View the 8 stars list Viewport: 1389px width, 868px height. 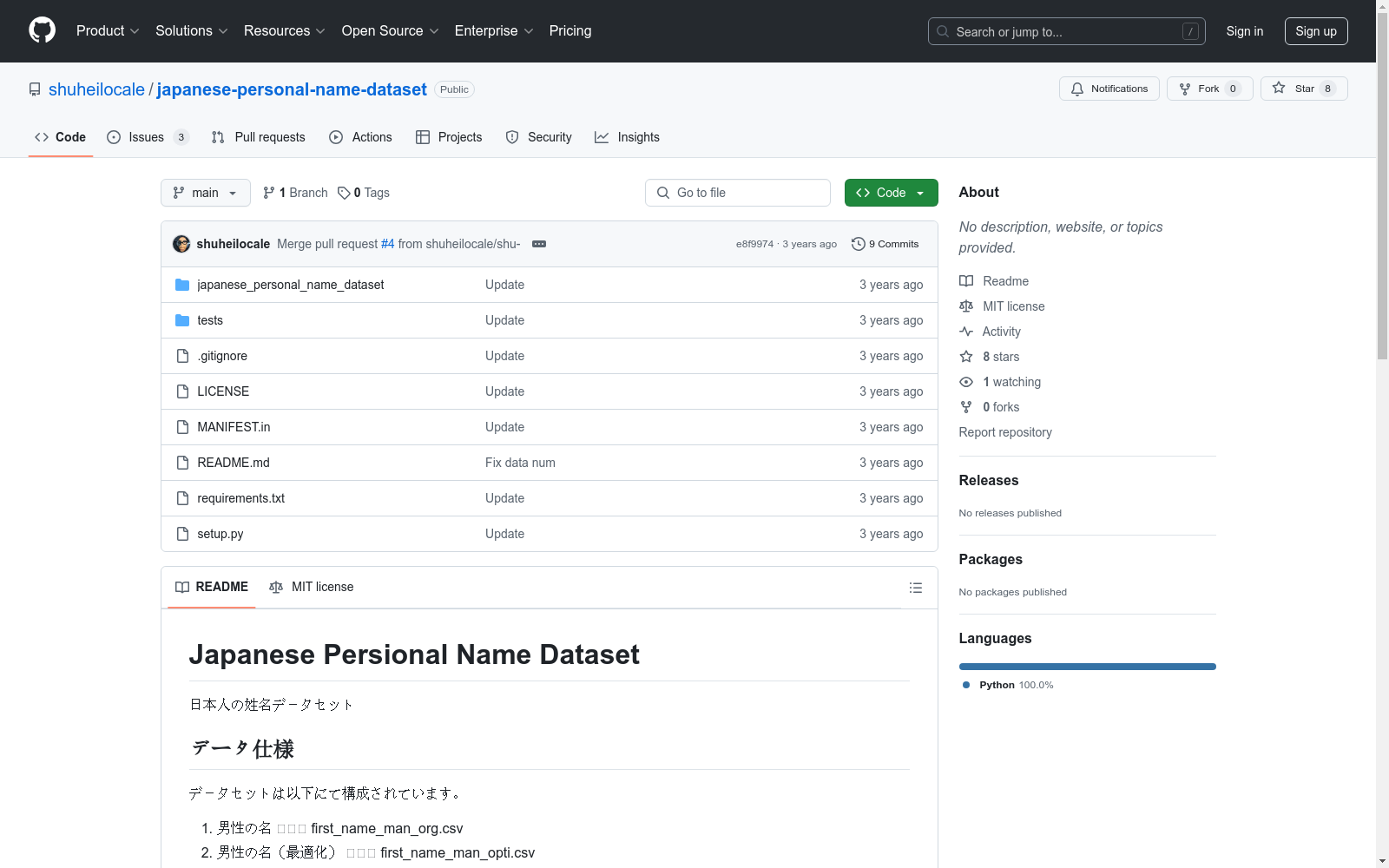pyautogui.click(x=990, y=357)
